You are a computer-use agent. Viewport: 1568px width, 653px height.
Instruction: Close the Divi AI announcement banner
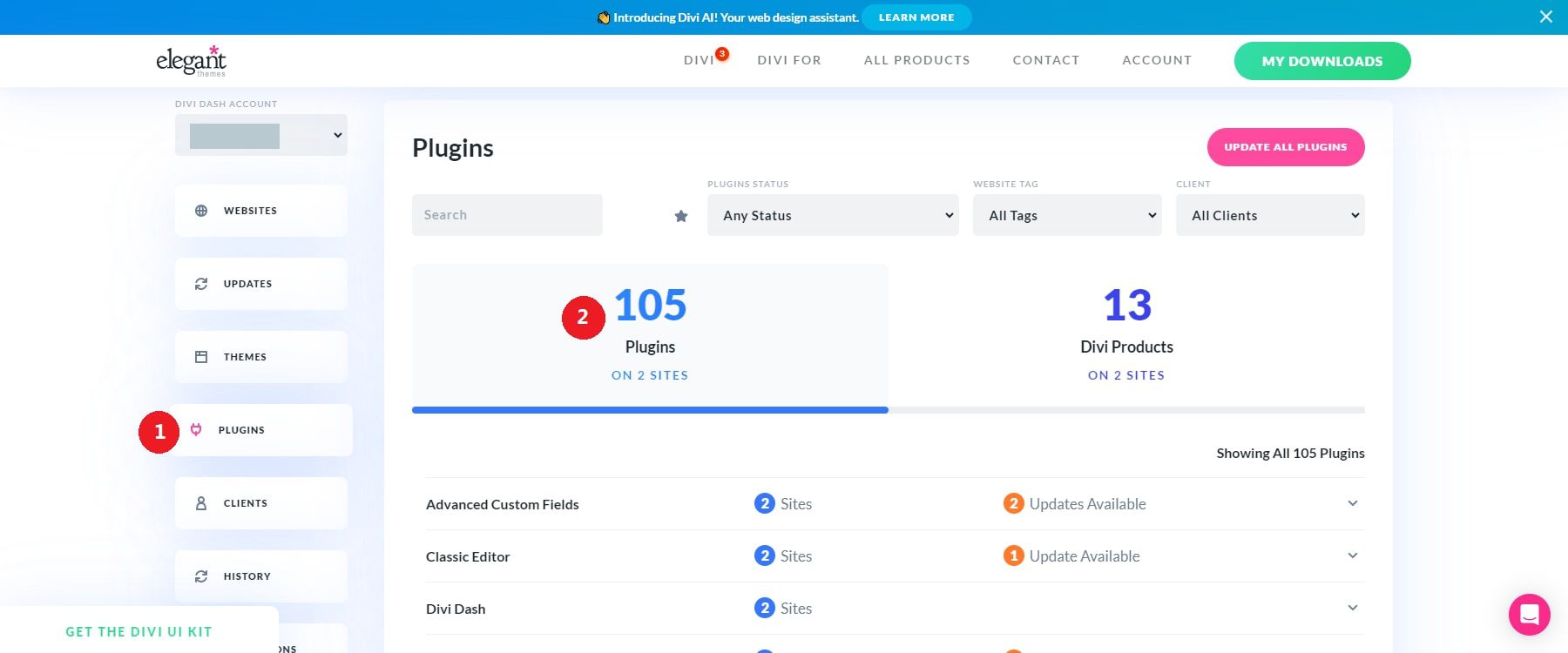(x=1545, y=17)
